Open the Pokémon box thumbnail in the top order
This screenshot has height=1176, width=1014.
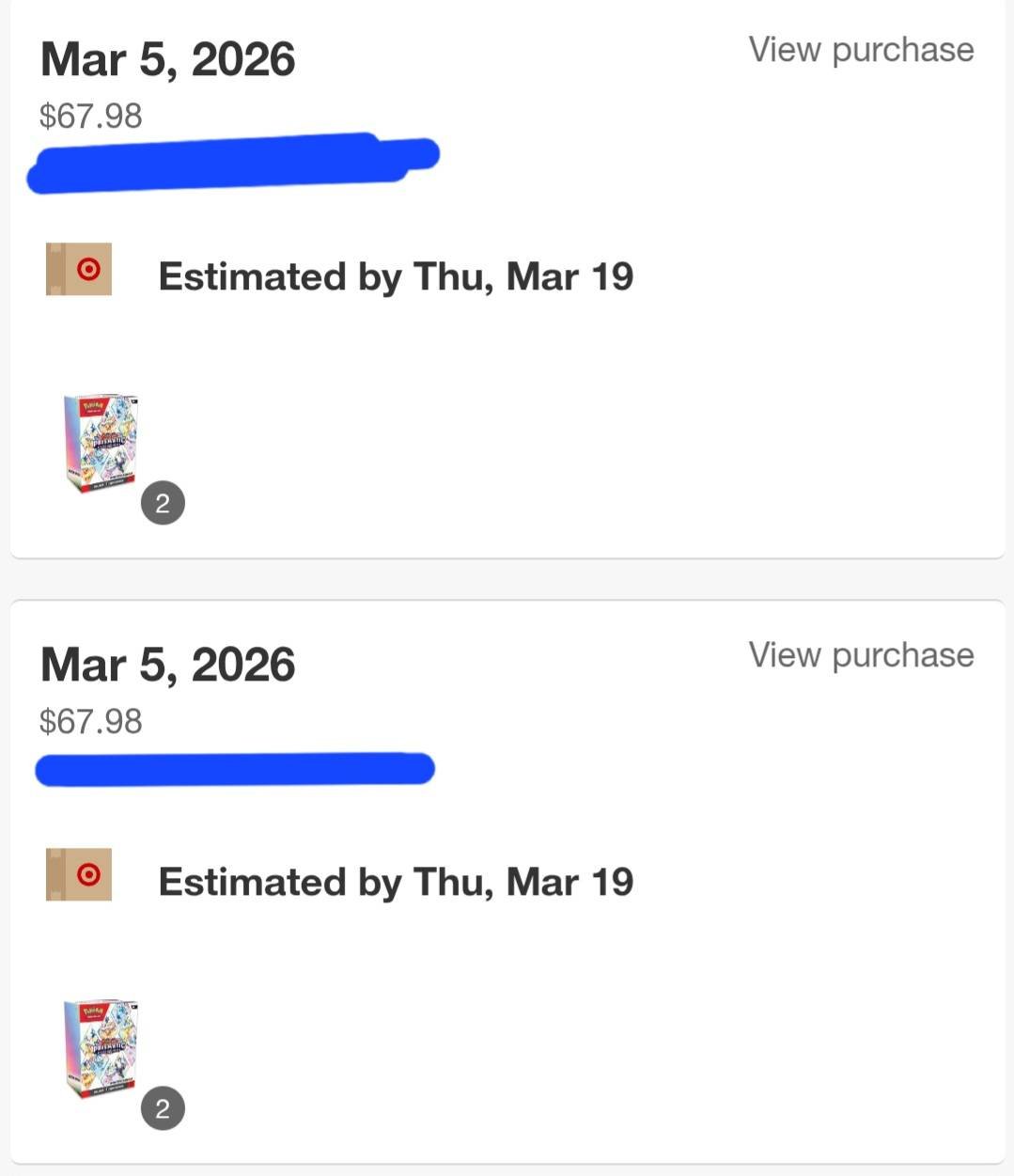pos(101,442)
